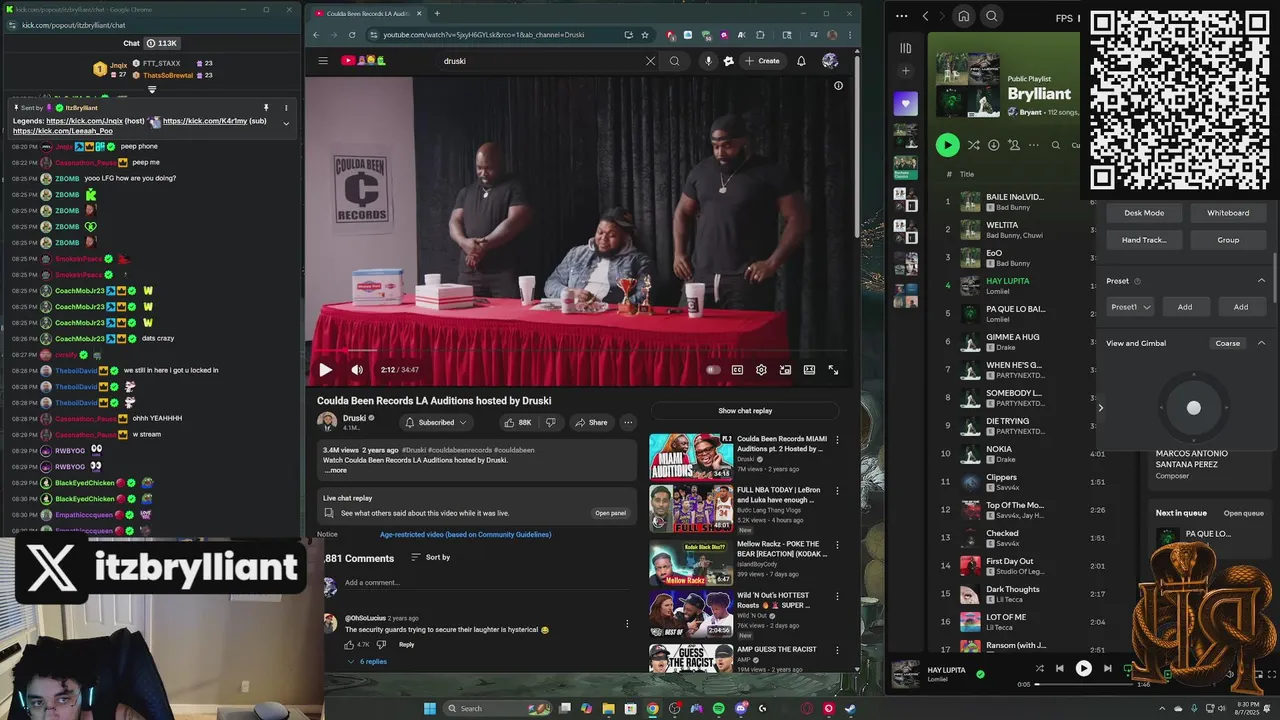Open Age-restricted video notice link

click(465, 534)
